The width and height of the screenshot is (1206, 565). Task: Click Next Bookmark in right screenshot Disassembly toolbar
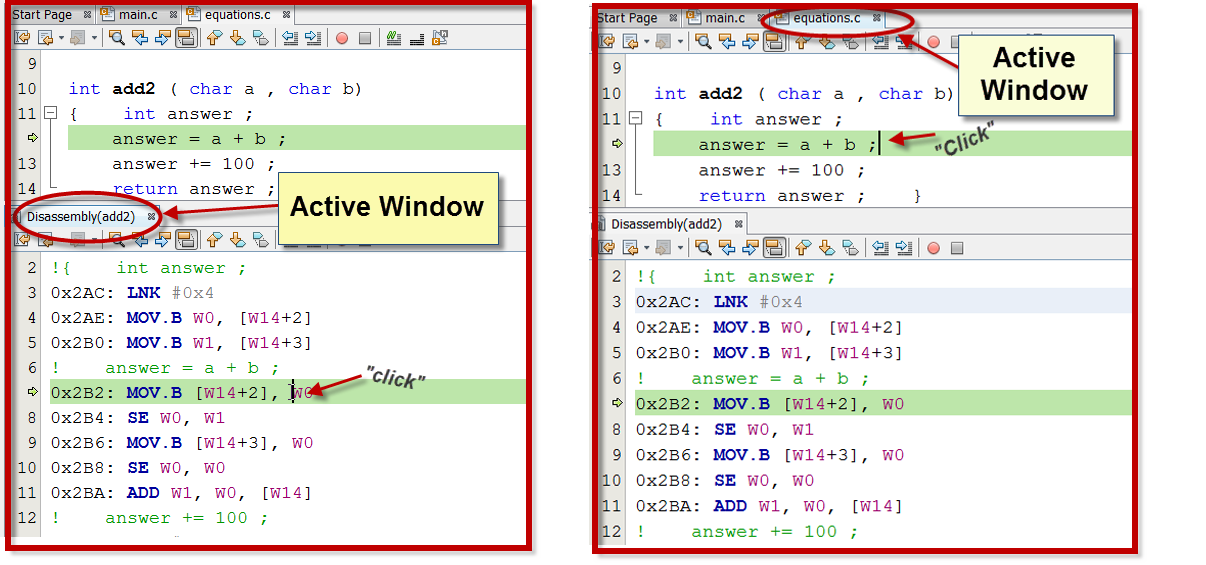(826, 247)
